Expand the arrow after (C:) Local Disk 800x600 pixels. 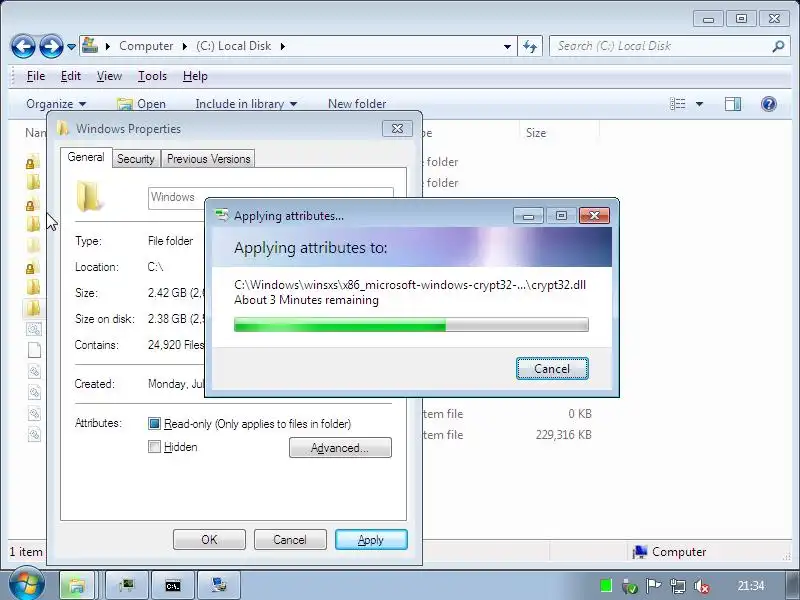coord(283,46)
